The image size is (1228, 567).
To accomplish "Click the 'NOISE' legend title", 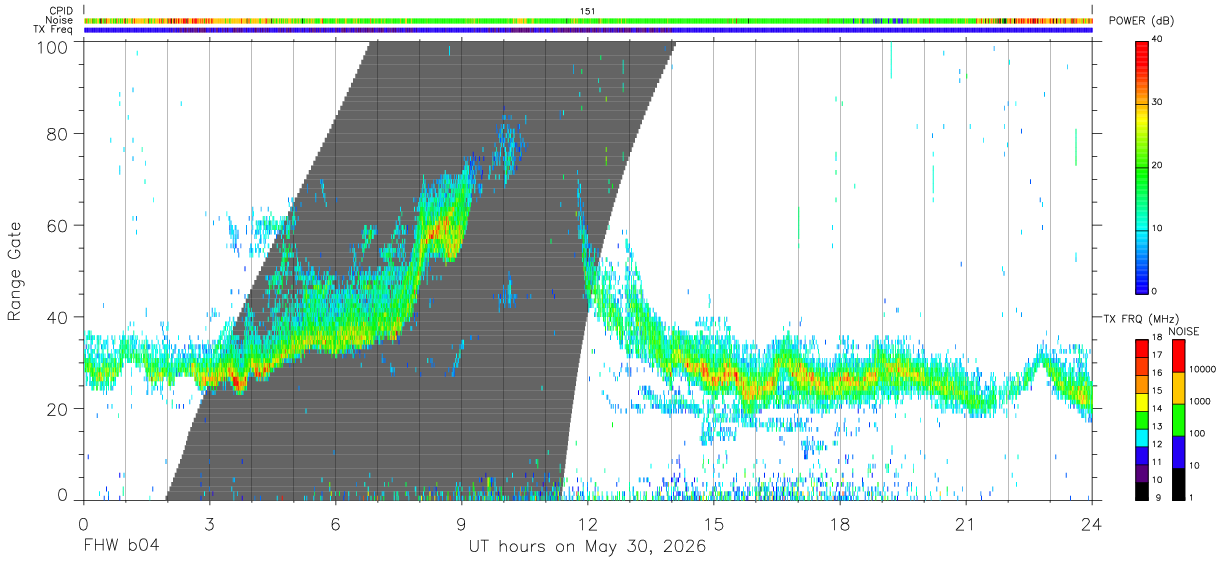I will click(1183, 330).
